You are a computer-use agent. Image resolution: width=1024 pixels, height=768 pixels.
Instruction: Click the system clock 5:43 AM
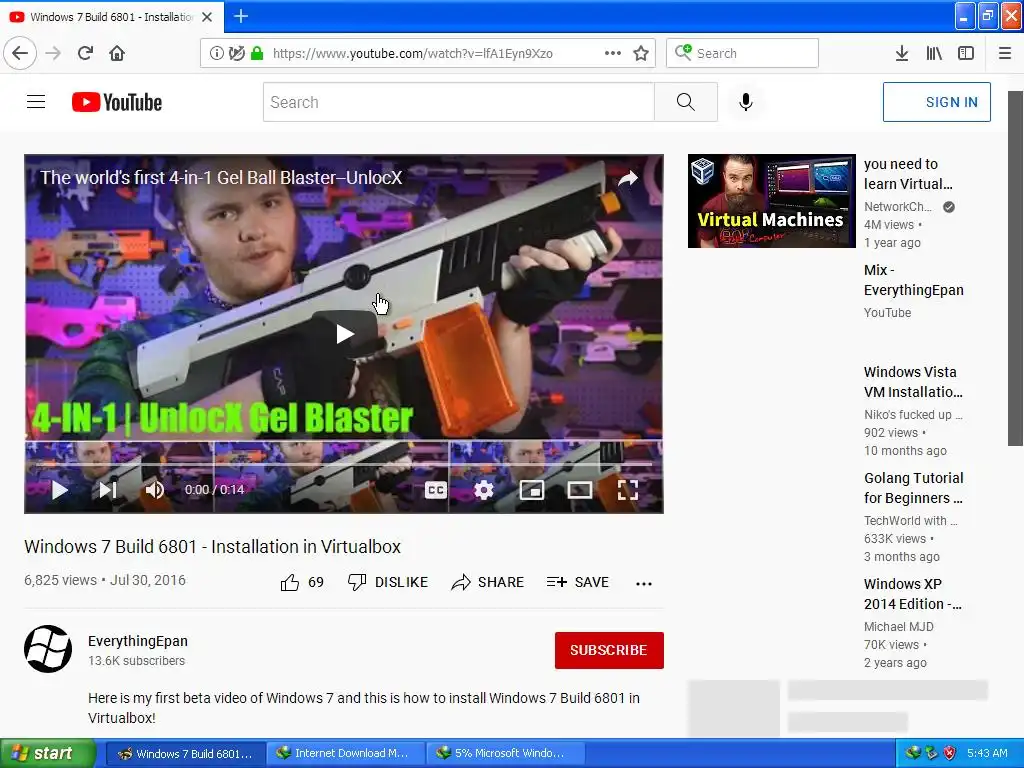(987, 753)
